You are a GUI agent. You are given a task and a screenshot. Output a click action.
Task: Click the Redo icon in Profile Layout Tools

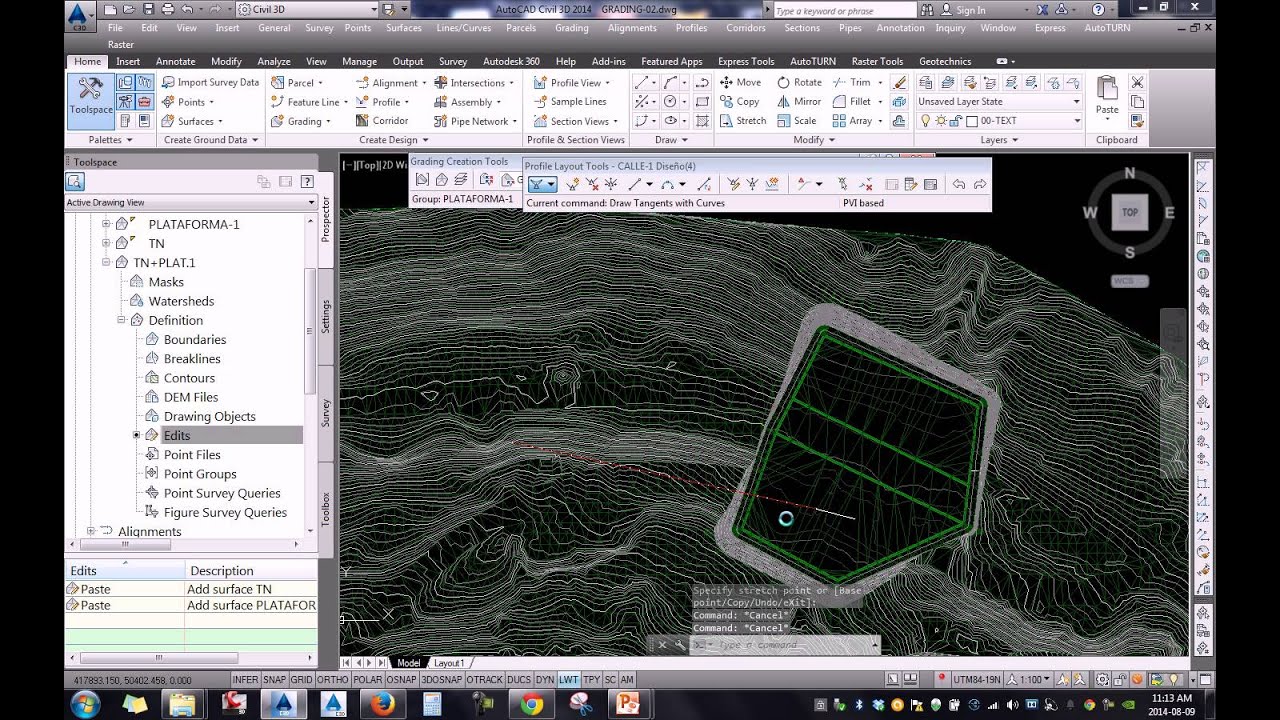[x=980, y=184]
